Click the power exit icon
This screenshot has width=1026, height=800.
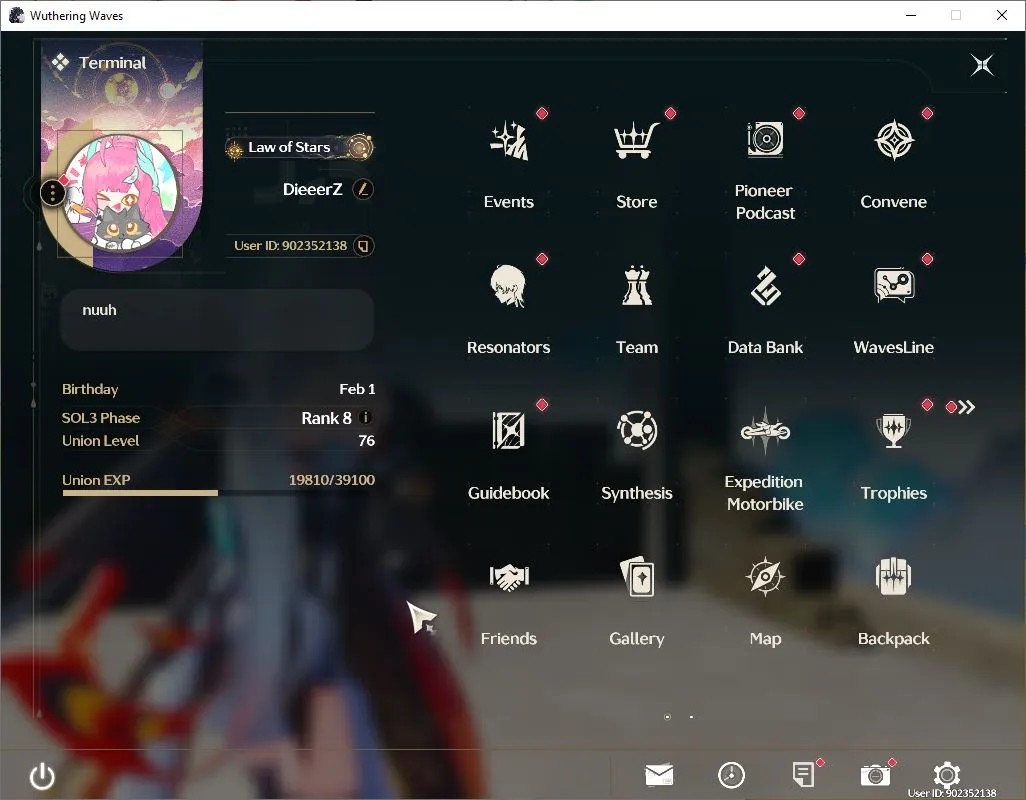[x=43, y=776]
